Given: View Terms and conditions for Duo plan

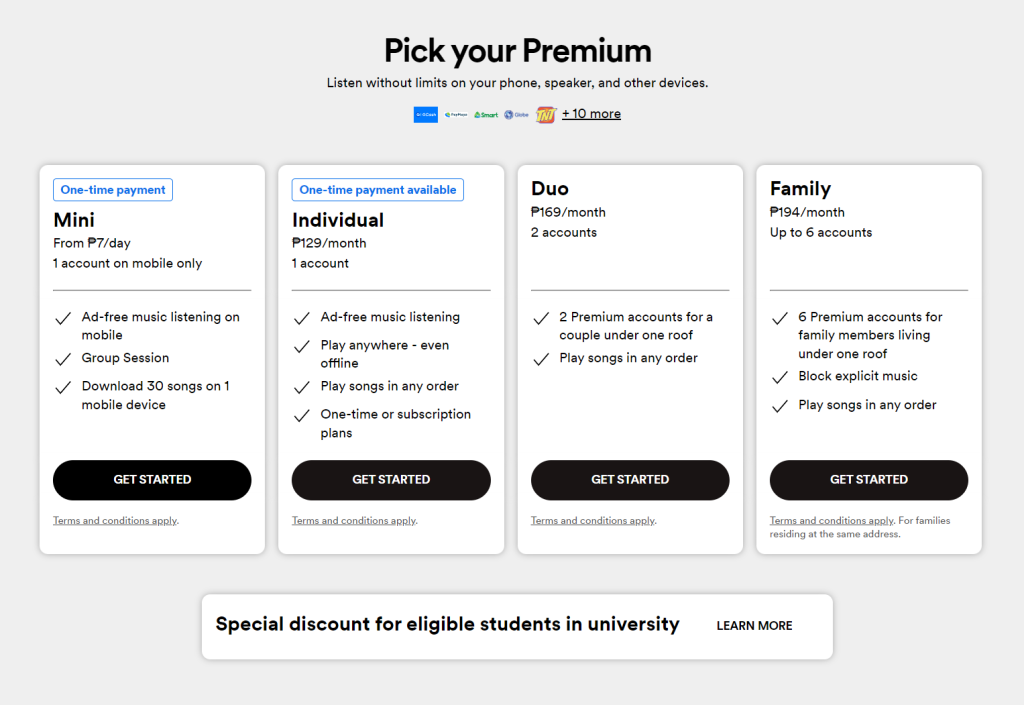Looking at the screenshot, I should (593, 521).
